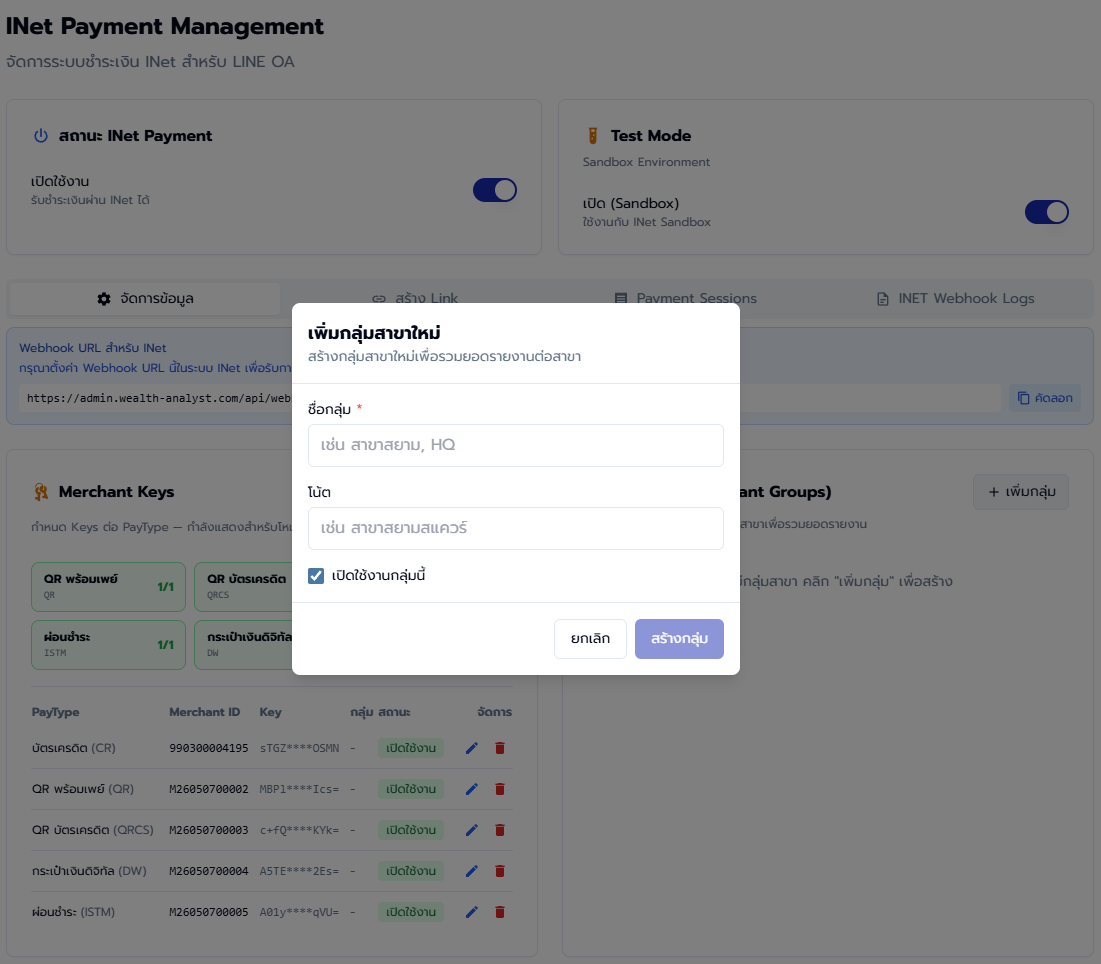The width and height of the screenshot is (1101, 964).
Task: Click the Merchant ID column header
Action: pyautogui.click(x=204, y=712)
